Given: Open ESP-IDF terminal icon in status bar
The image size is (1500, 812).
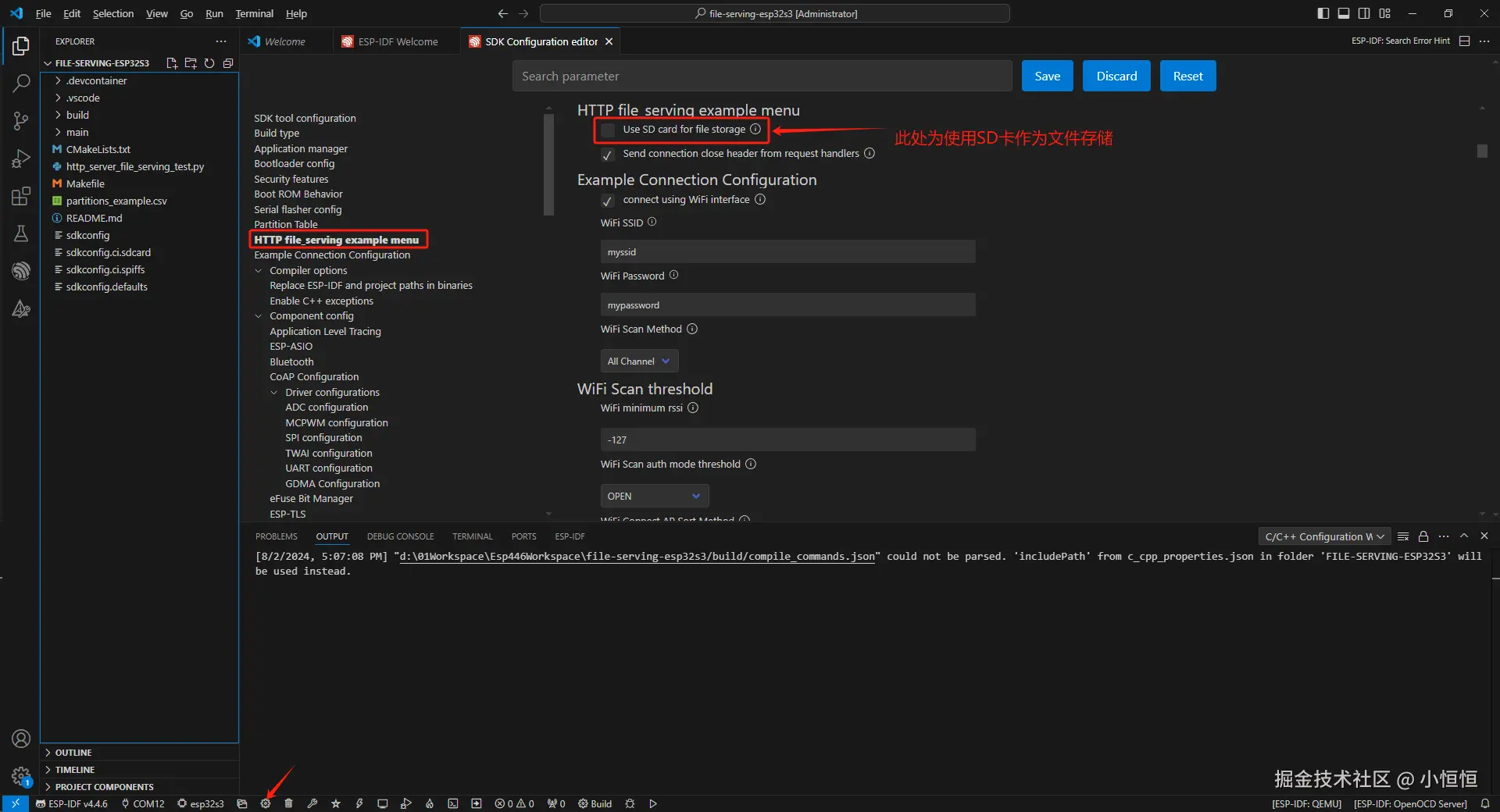Looking at the screenshot, I should 453,803.
